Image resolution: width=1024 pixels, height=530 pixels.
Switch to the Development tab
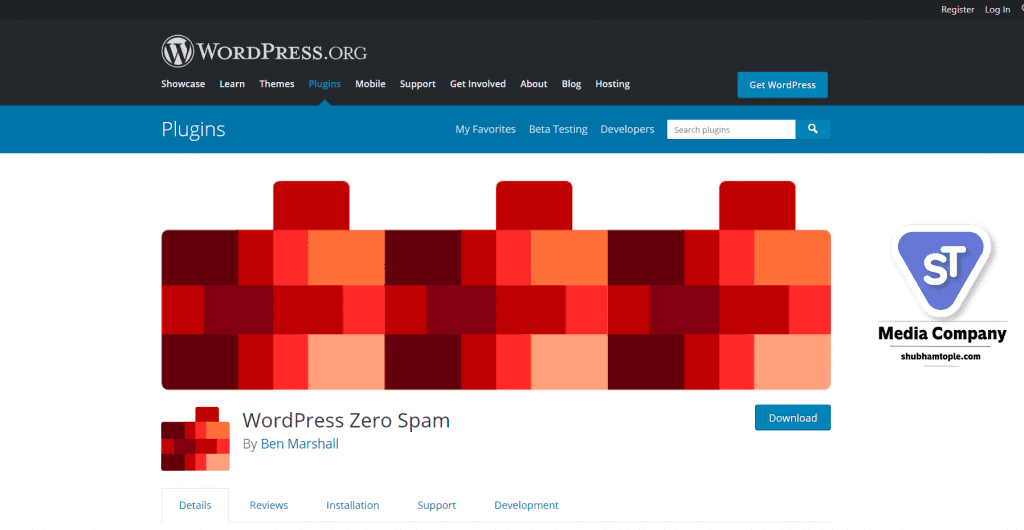click(526, 505)
